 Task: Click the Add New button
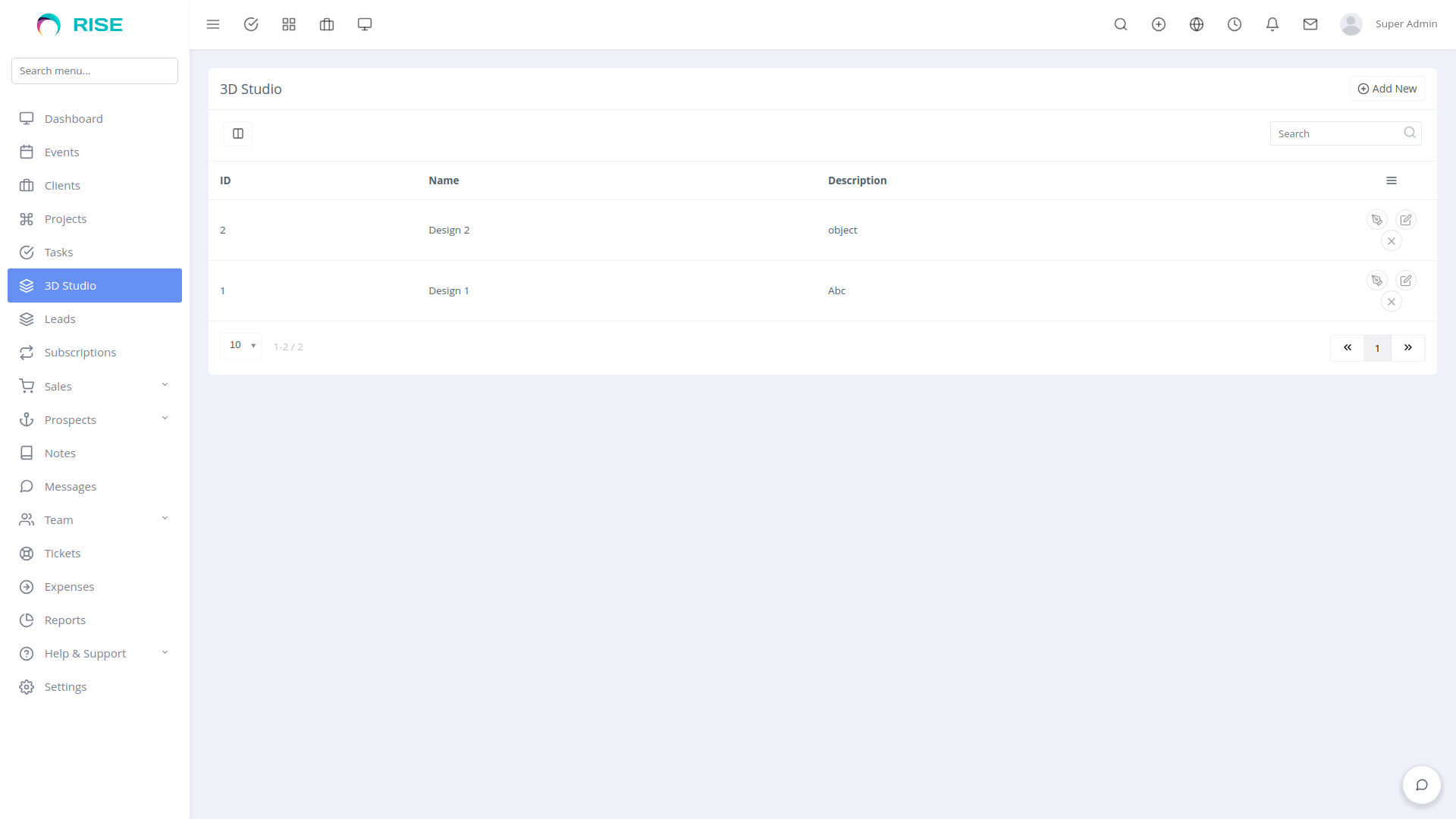[x=1387, y=89]
